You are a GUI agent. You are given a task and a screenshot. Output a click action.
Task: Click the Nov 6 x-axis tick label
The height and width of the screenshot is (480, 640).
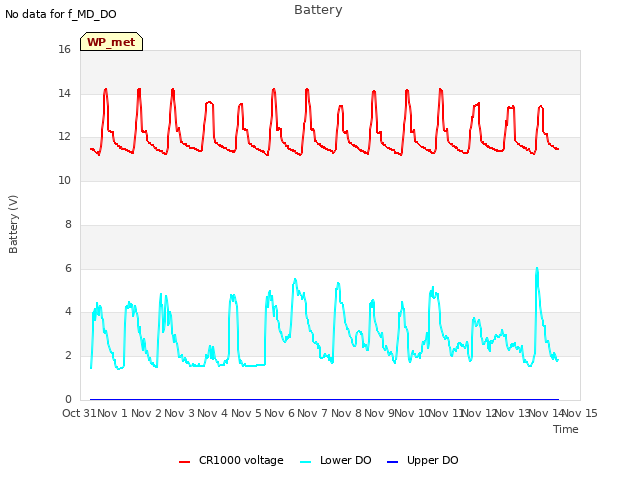(x=280, y=413)
